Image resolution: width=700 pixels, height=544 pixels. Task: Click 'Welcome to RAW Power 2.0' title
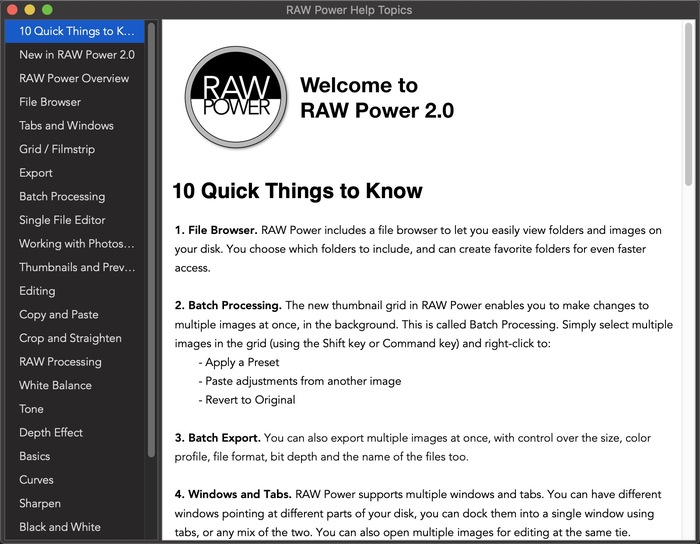tap(377, 98)
